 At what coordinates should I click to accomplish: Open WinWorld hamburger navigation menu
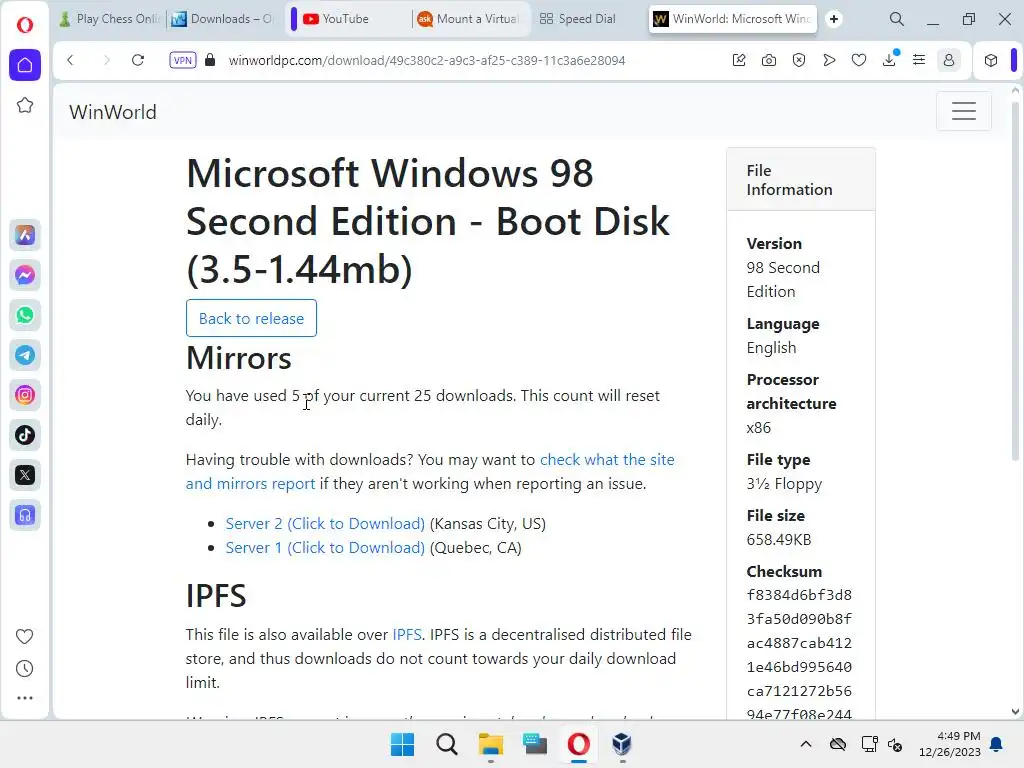pyautogui.click(x=963, y=111)
